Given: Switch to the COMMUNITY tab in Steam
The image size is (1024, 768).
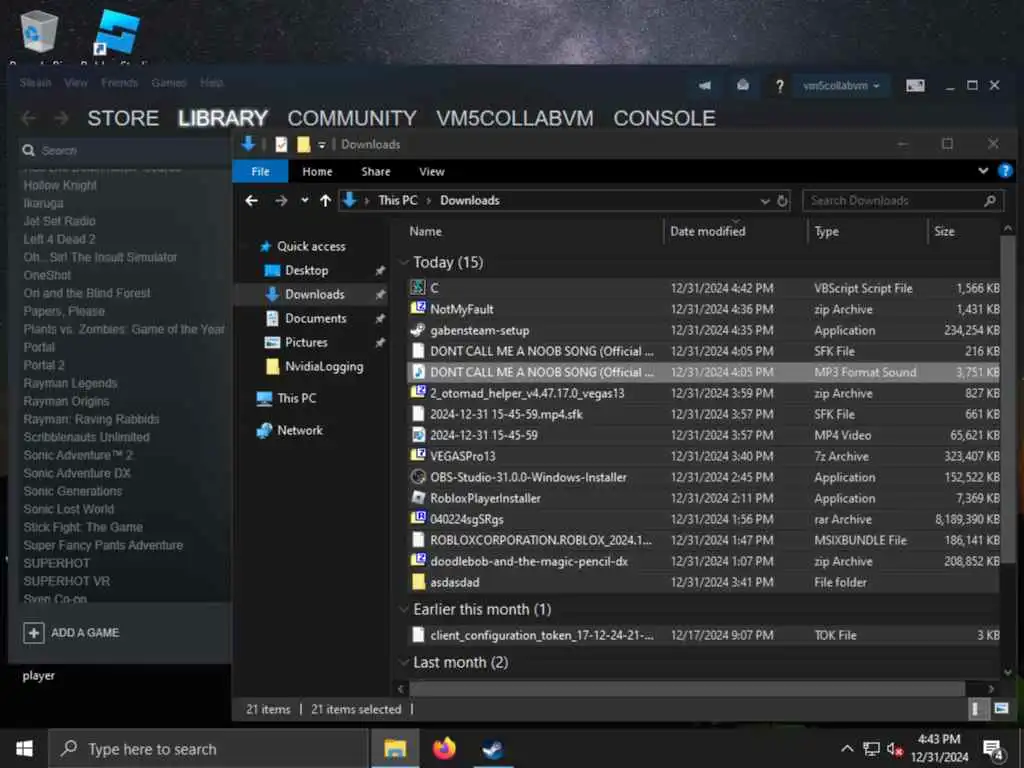Looking at the screenshot, I should (x=352, y=118).
